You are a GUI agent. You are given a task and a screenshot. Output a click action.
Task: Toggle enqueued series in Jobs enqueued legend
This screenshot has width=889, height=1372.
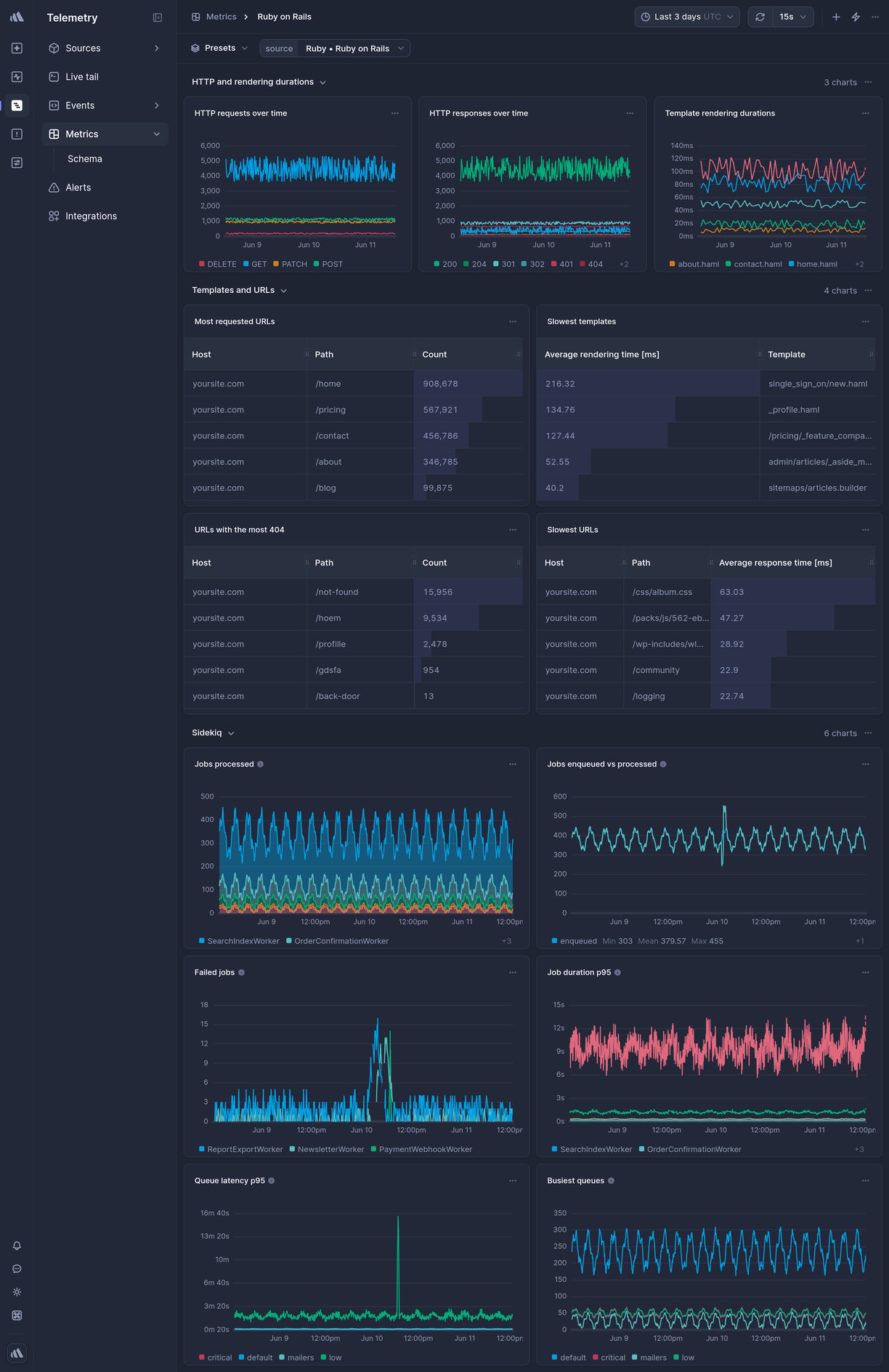pos(575,941)
